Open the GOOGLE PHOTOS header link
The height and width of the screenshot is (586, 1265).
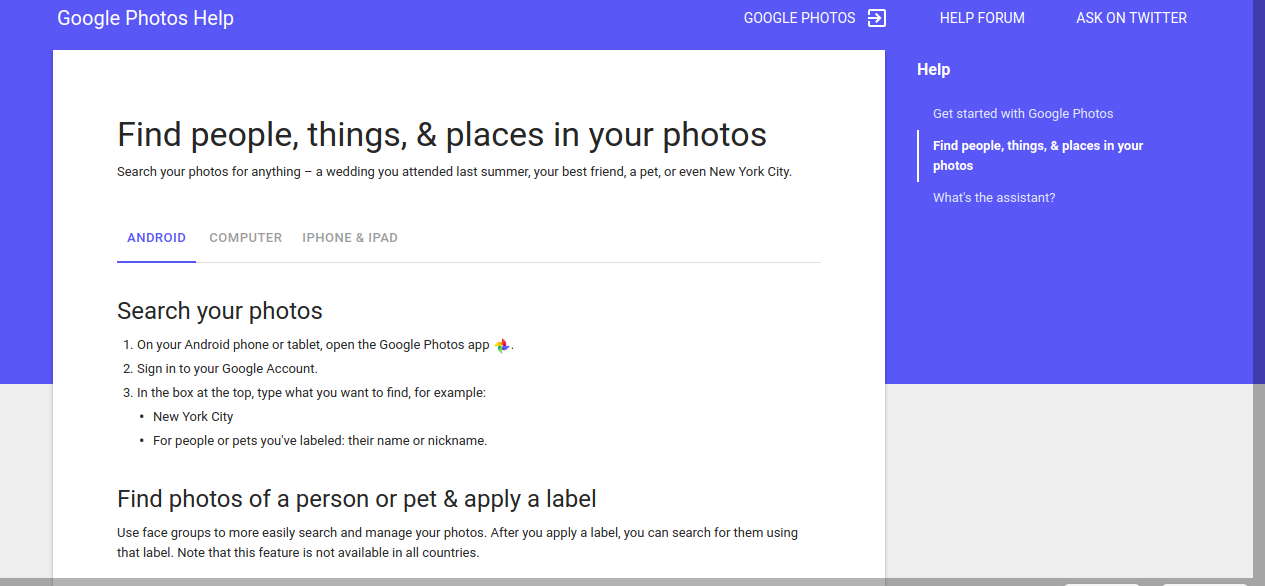click(800, 18)
